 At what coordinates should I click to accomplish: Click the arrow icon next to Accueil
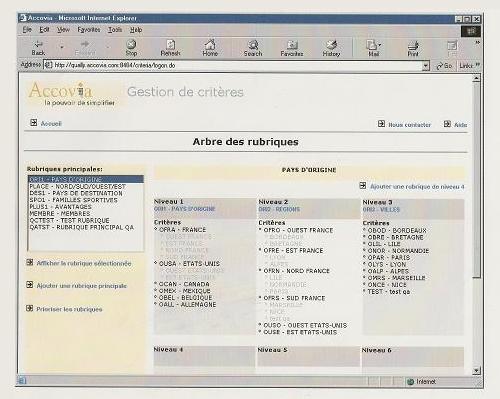(x=34, y=123)
